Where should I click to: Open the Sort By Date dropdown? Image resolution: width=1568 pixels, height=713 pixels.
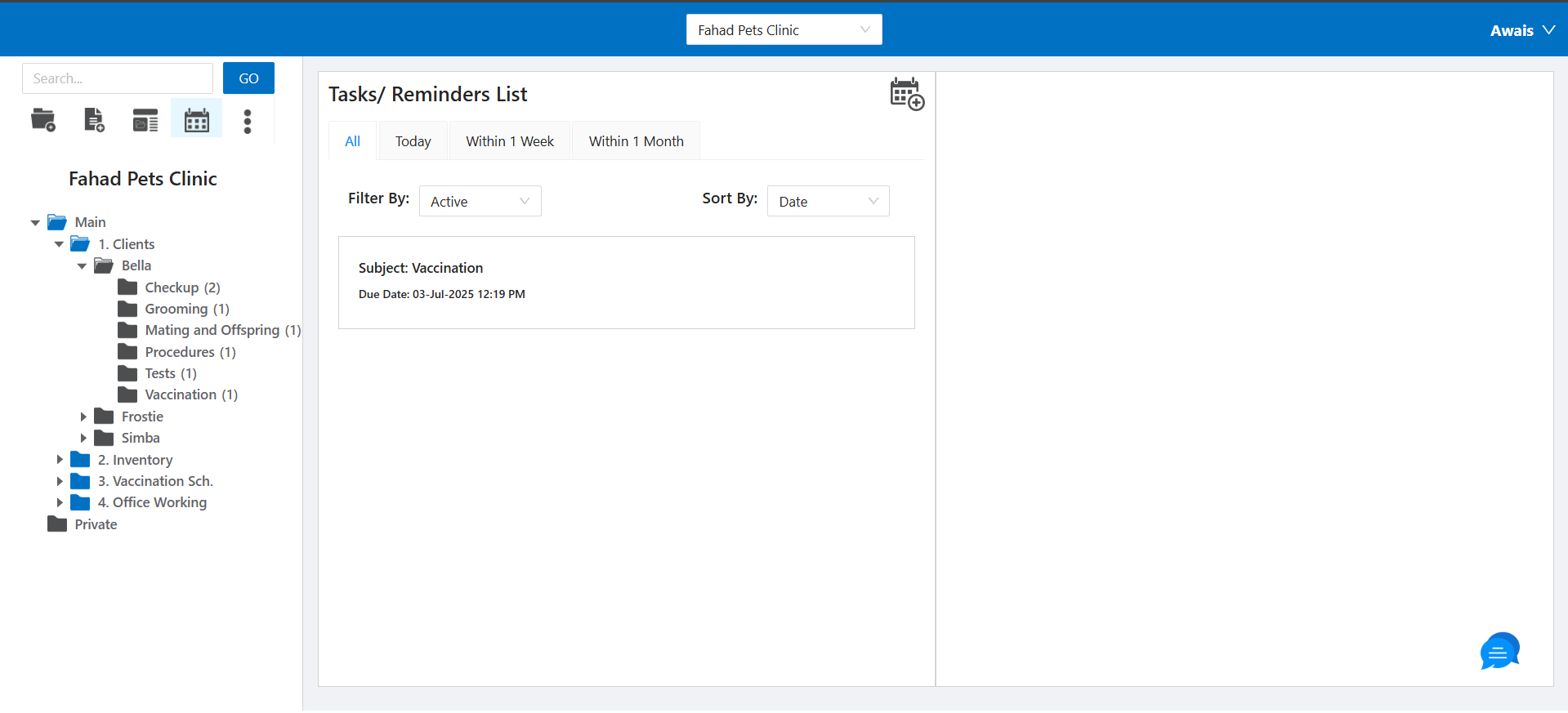pos(829,201)
